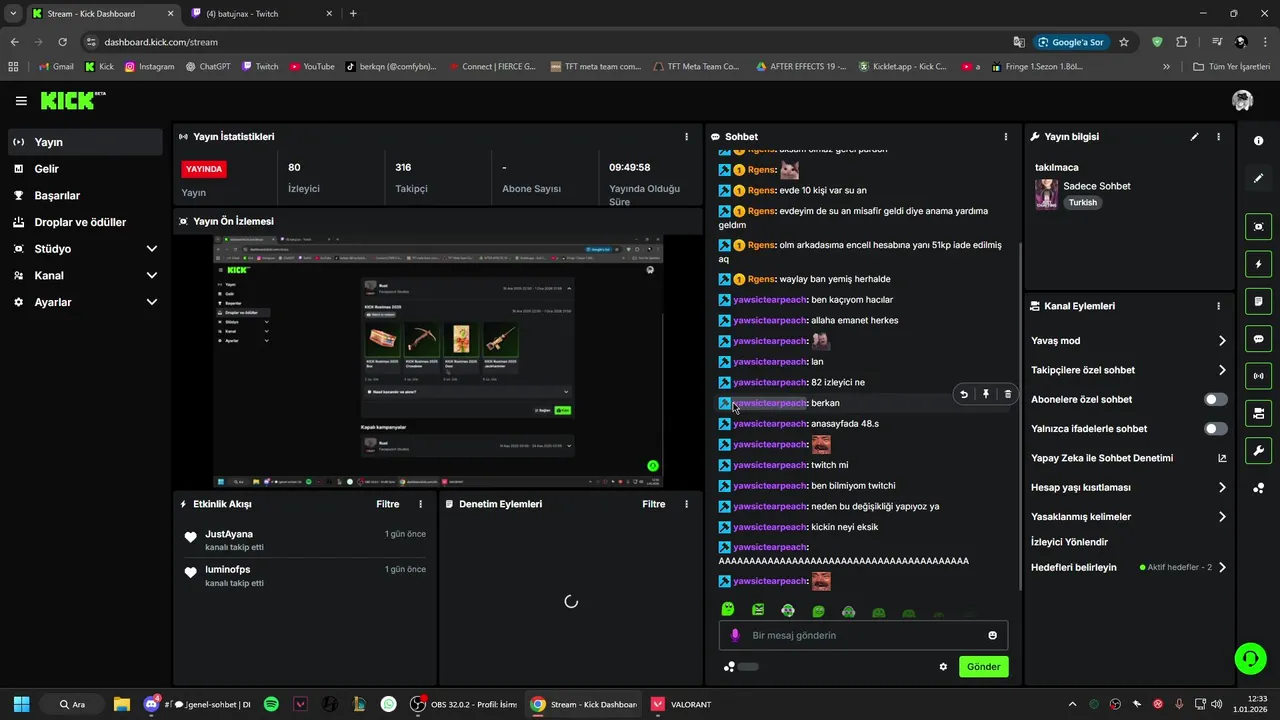Toggle stream preview widget icon in right rail

click(1258, 227)
